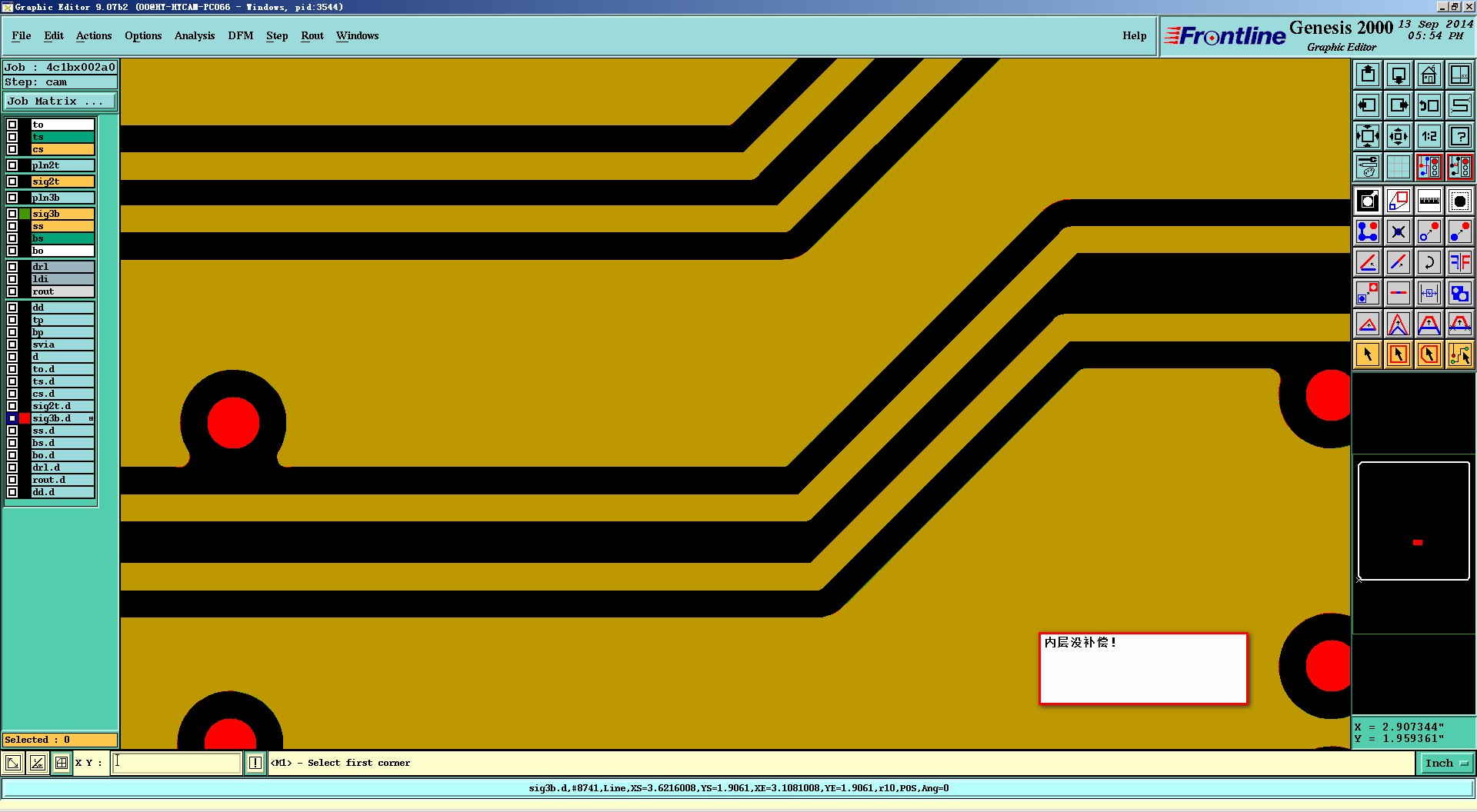
Task: Click the red color swatch of sig3b.d
Action: tap(25, 418)
